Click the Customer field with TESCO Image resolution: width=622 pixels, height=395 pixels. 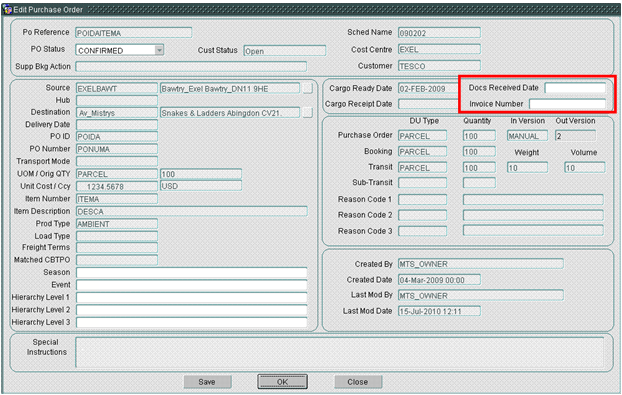coord(439,65)
